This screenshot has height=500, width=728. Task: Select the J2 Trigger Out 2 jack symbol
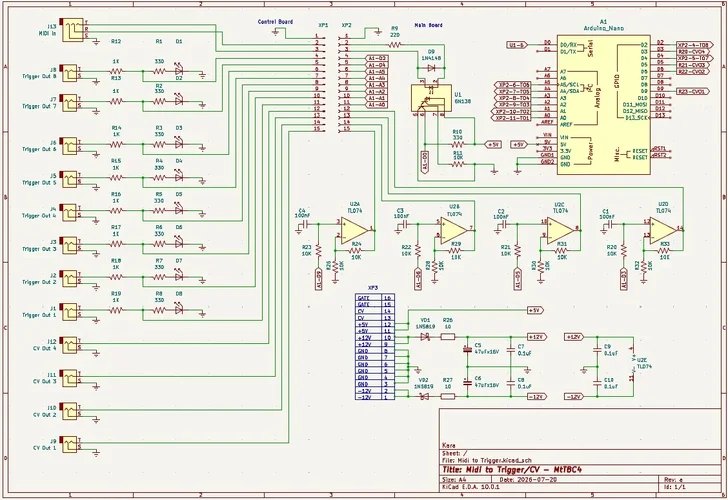coord(69,278)
